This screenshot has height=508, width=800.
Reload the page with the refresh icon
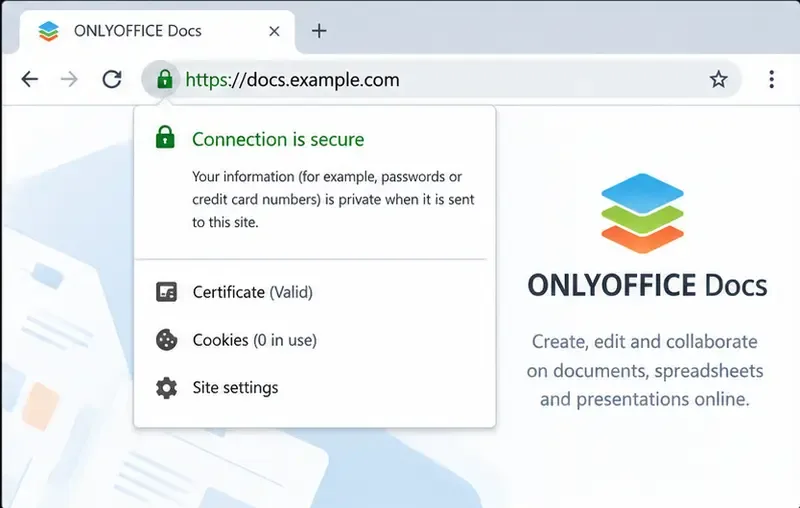coord(112,79)
